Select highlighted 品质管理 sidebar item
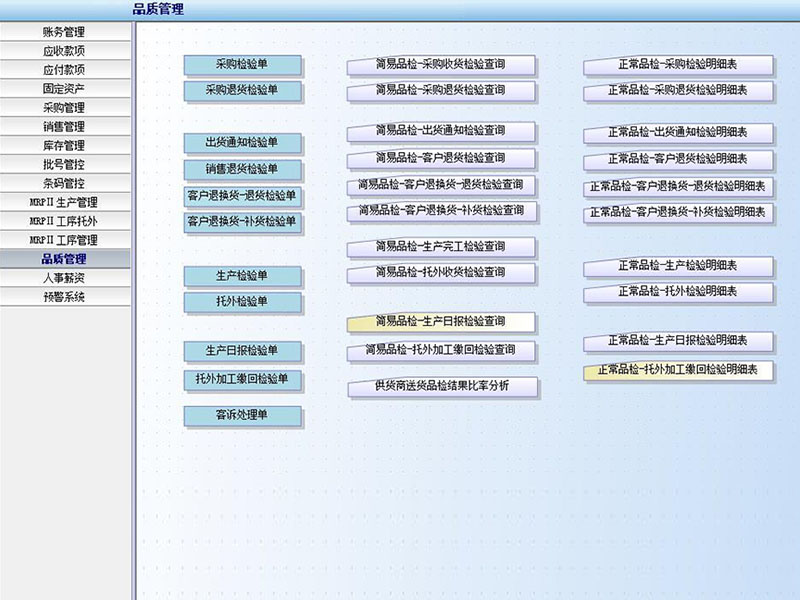This screenshot has height=600, width=800. [65, 259]
